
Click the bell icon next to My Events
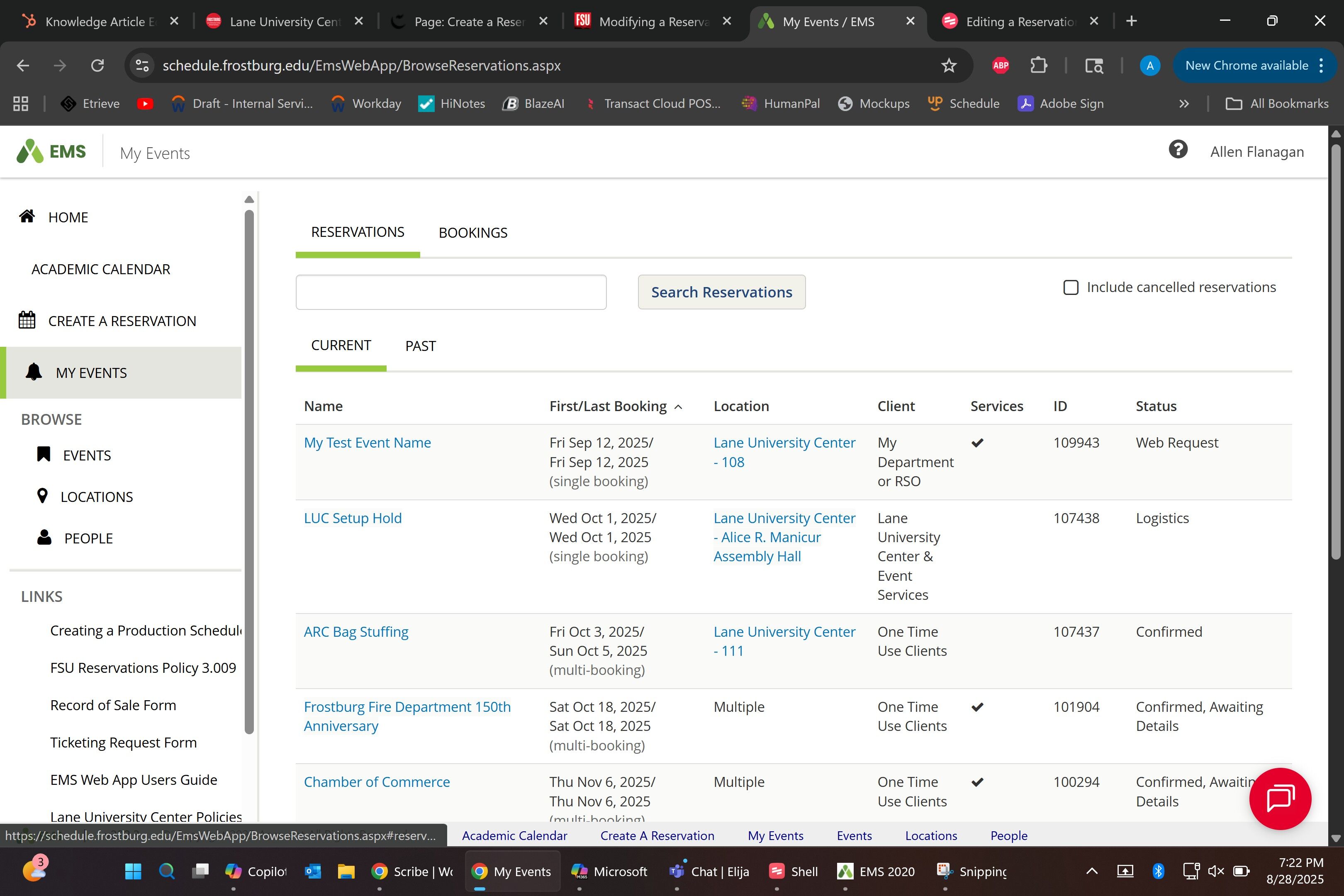click(34, 372)
